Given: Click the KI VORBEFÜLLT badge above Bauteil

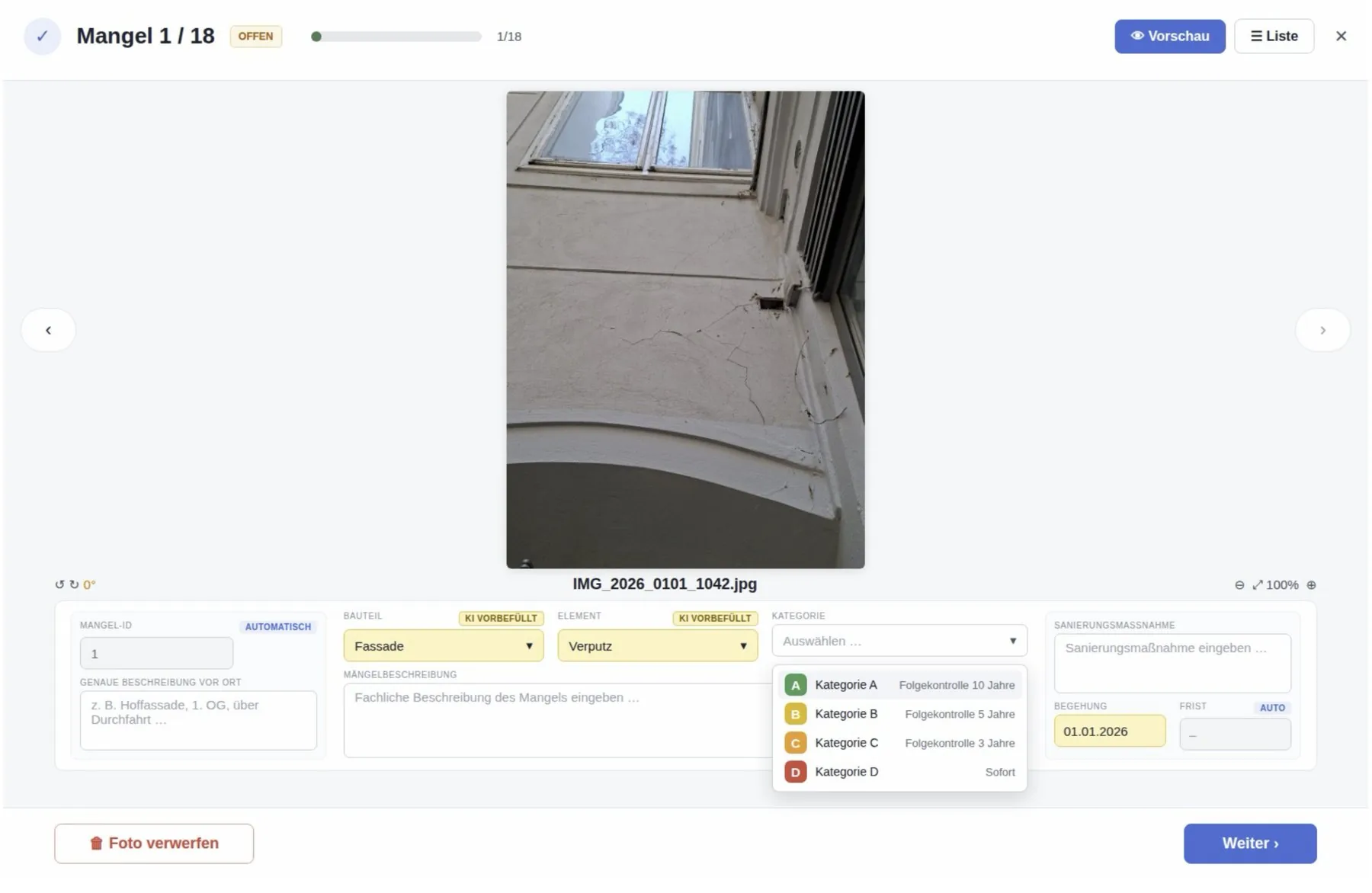Looking at the screenshot, I should 501,618.
